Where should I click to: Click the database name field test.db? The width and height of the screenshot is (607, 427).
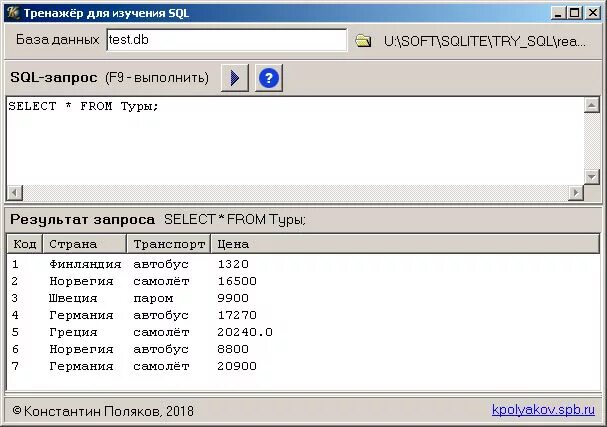tap(227, 39)
